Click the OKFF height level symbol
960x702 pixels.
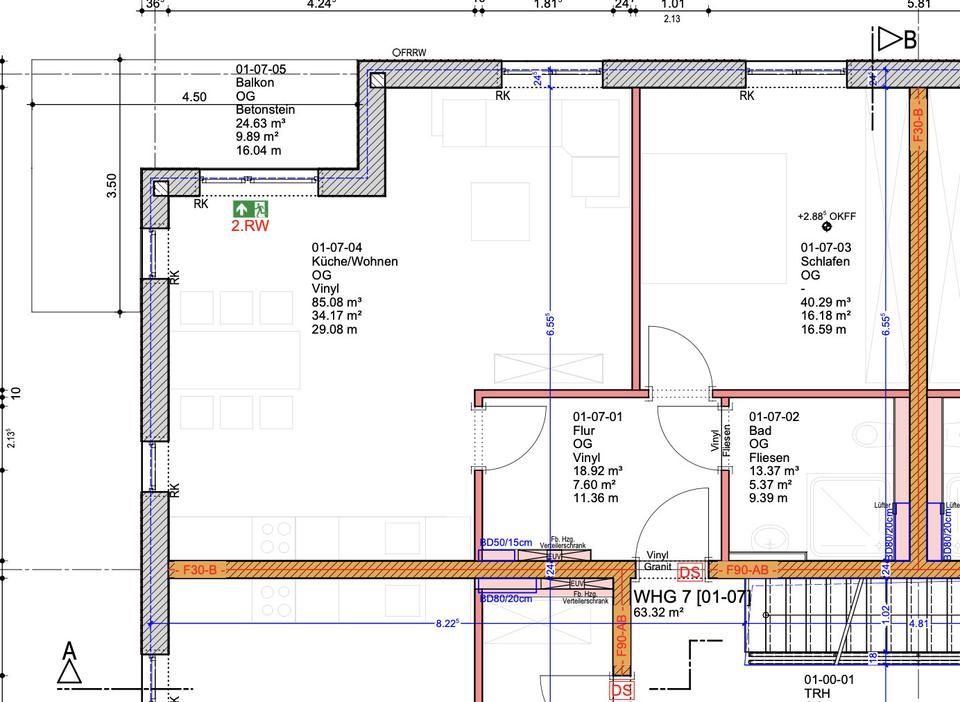click(826, 227)
